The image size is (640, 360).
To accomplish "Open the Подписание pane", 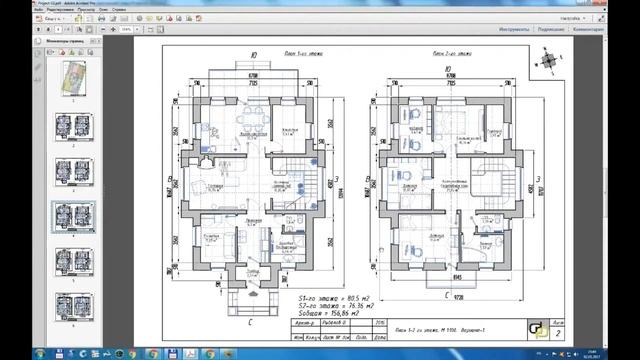I will pyautogui.click(x=551, y=29).
